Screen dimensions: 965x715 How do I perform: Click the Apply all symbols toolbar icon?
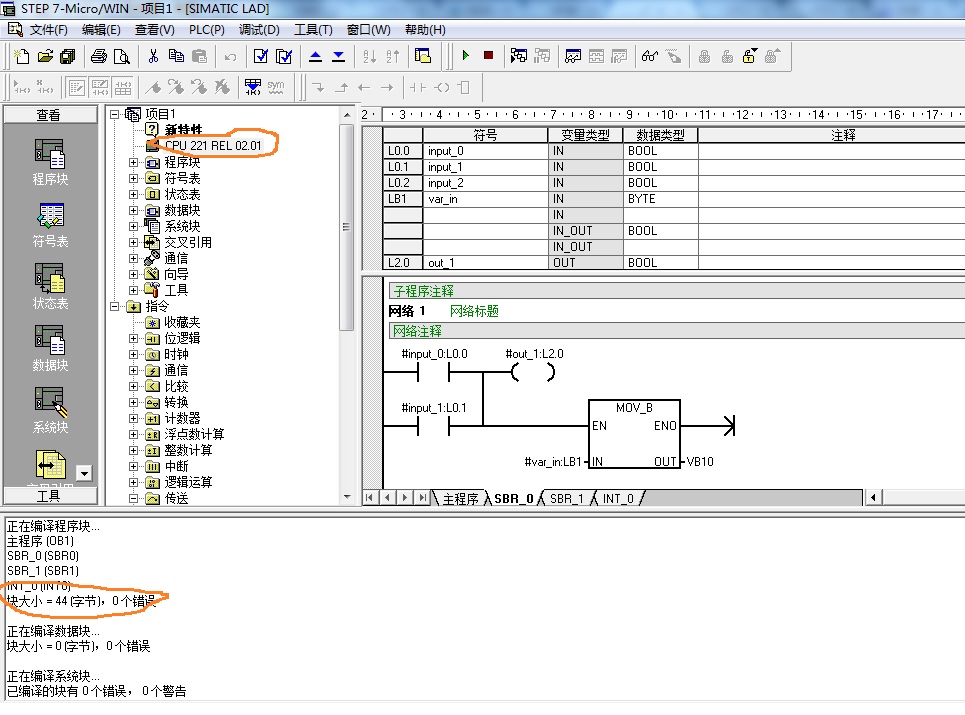253,87
